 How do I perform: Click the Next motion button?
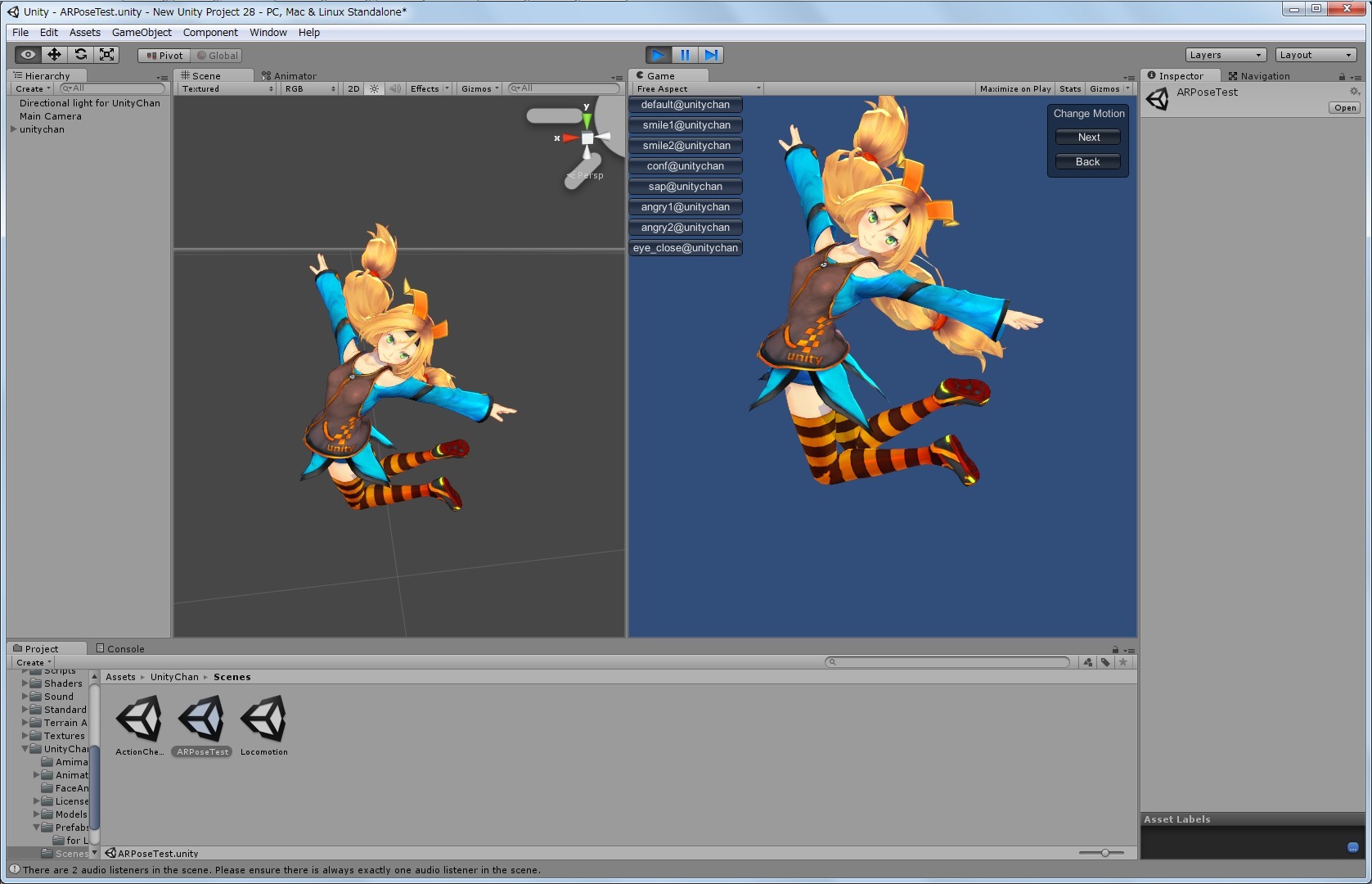(1088, 138)
